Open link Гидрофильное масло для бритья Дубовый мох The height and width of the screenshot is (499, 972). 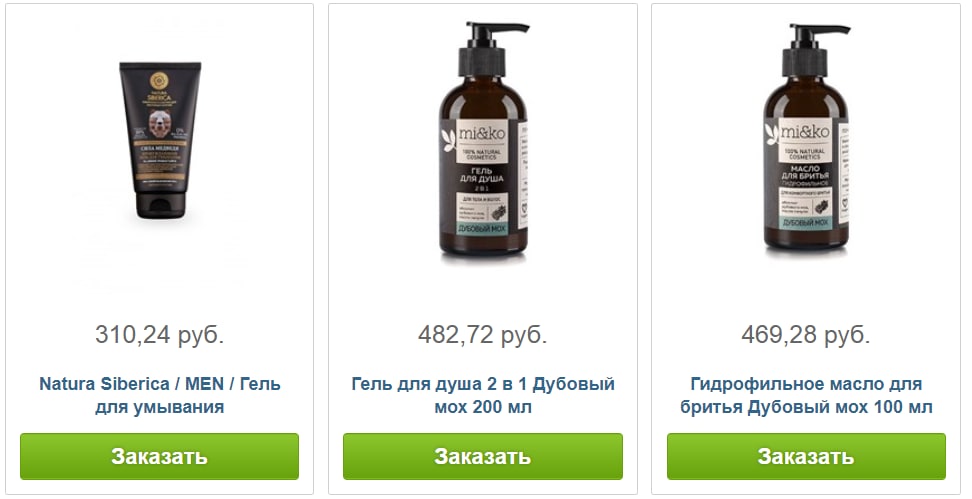[806, 395]
